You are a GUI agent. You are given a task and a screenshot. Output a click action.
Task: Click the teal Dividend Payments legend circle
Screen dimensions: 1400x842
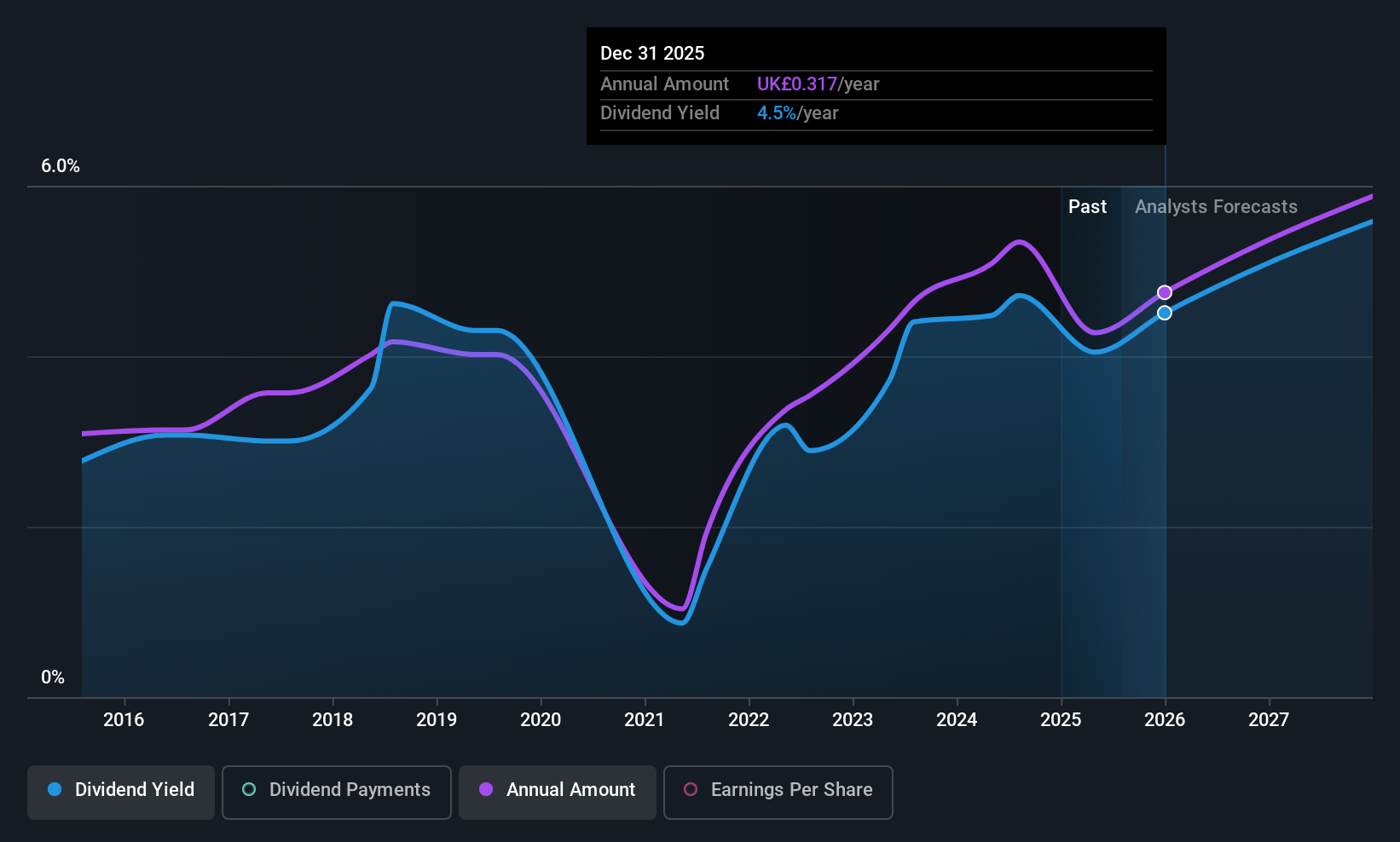[x=249, y=789]
